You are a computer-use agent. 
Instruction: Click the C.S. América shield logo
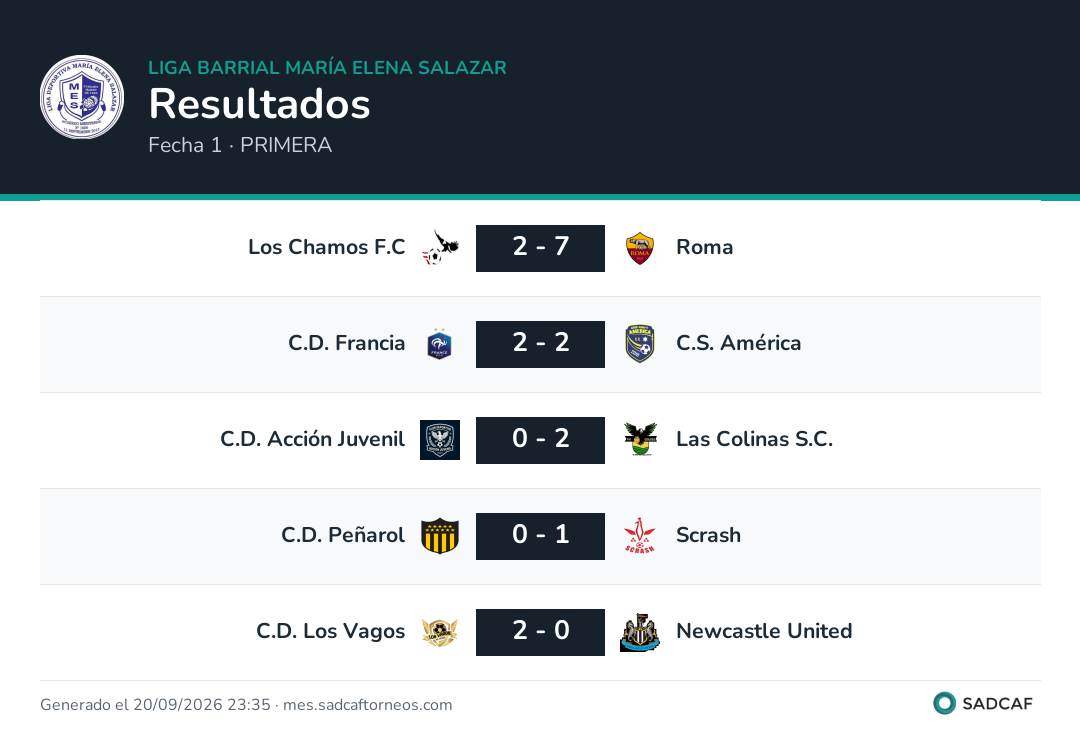pyautogui.click(x=640, y=344)
